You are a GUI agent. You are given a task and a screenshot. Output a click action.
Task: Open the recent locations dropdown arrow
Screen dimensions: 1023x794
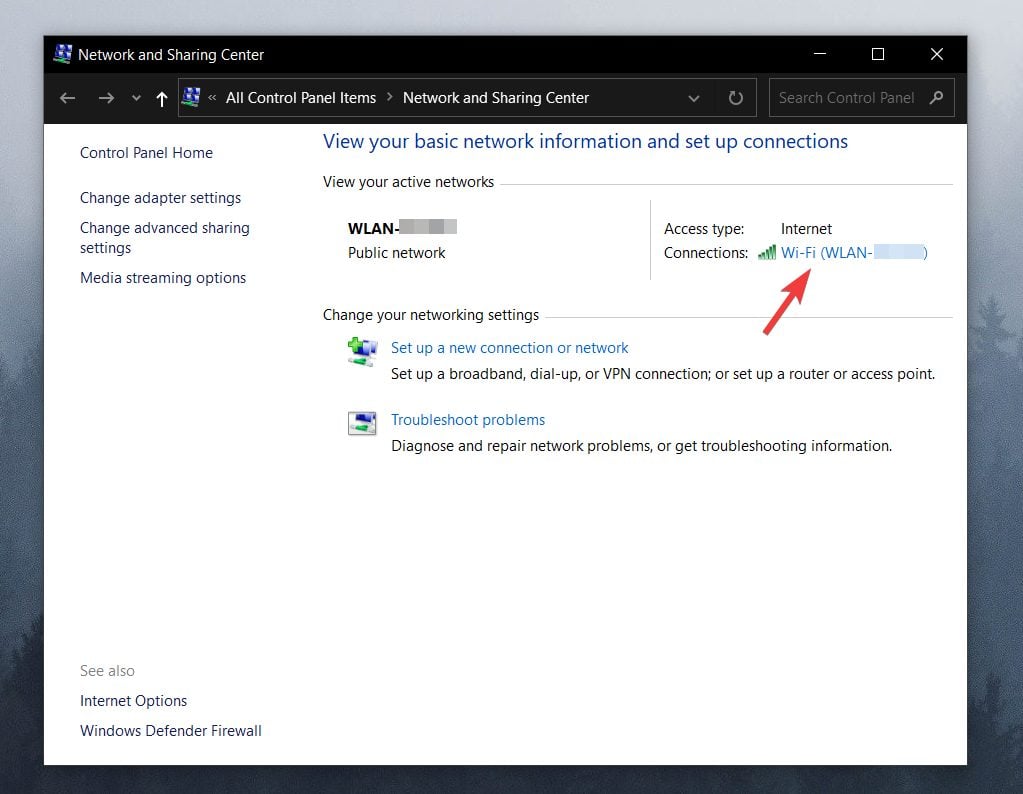(x=136, y=99)
